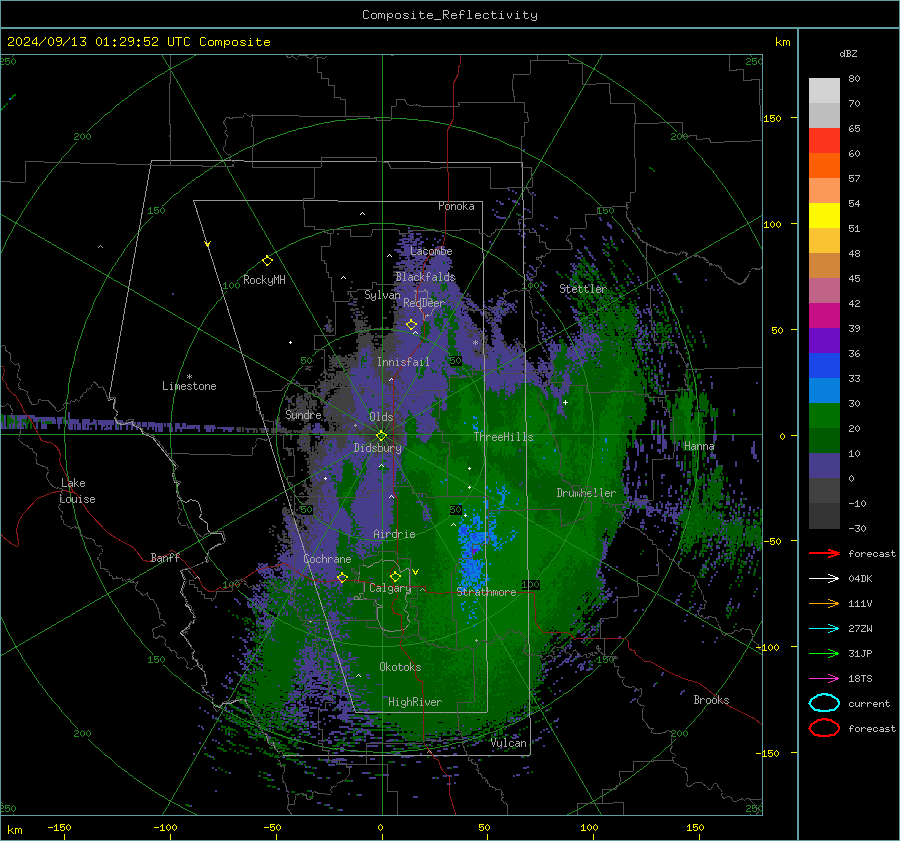The height and width of the screenshot is (841, 900).
Task: Choose the slate blue 10 dBZ swatch
Action: [x=824, y=465]
